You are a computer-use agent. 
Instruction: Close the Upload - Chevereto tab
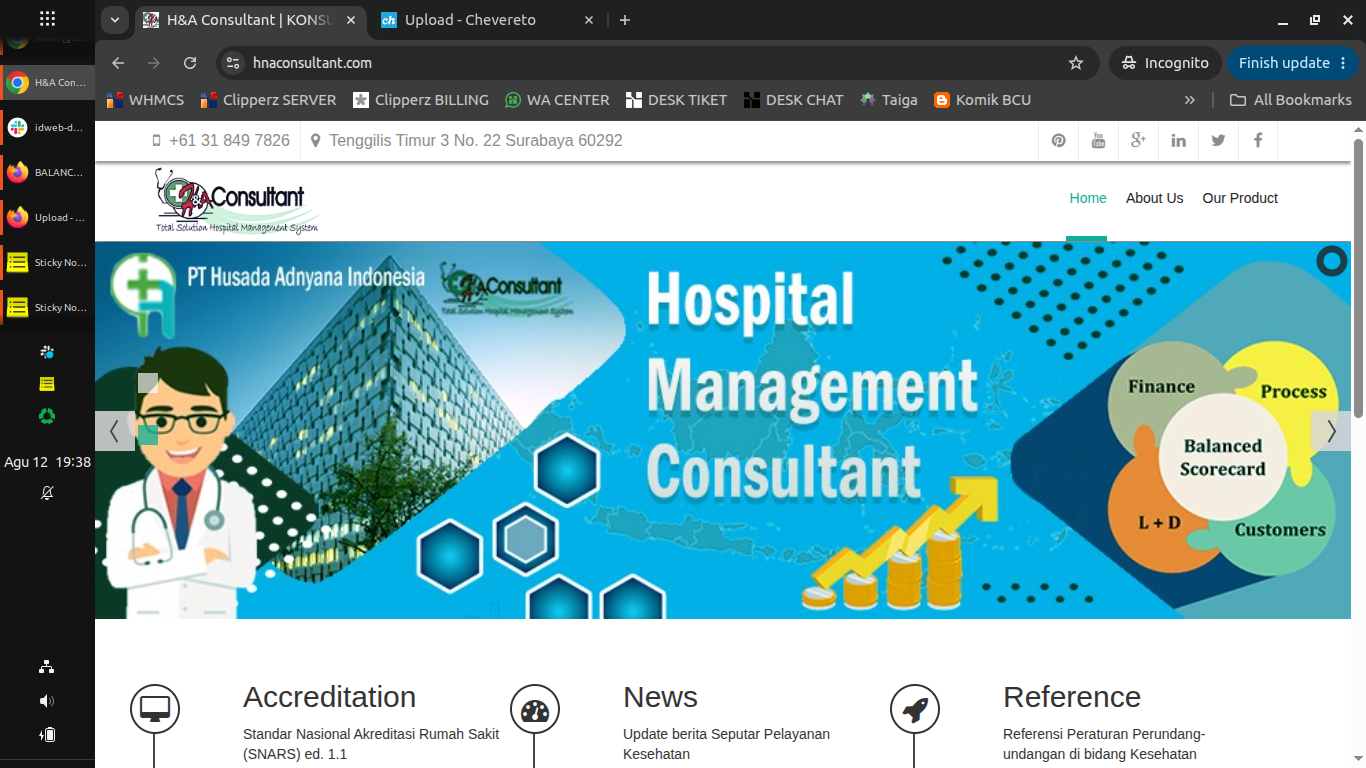[x=589, y=20]
